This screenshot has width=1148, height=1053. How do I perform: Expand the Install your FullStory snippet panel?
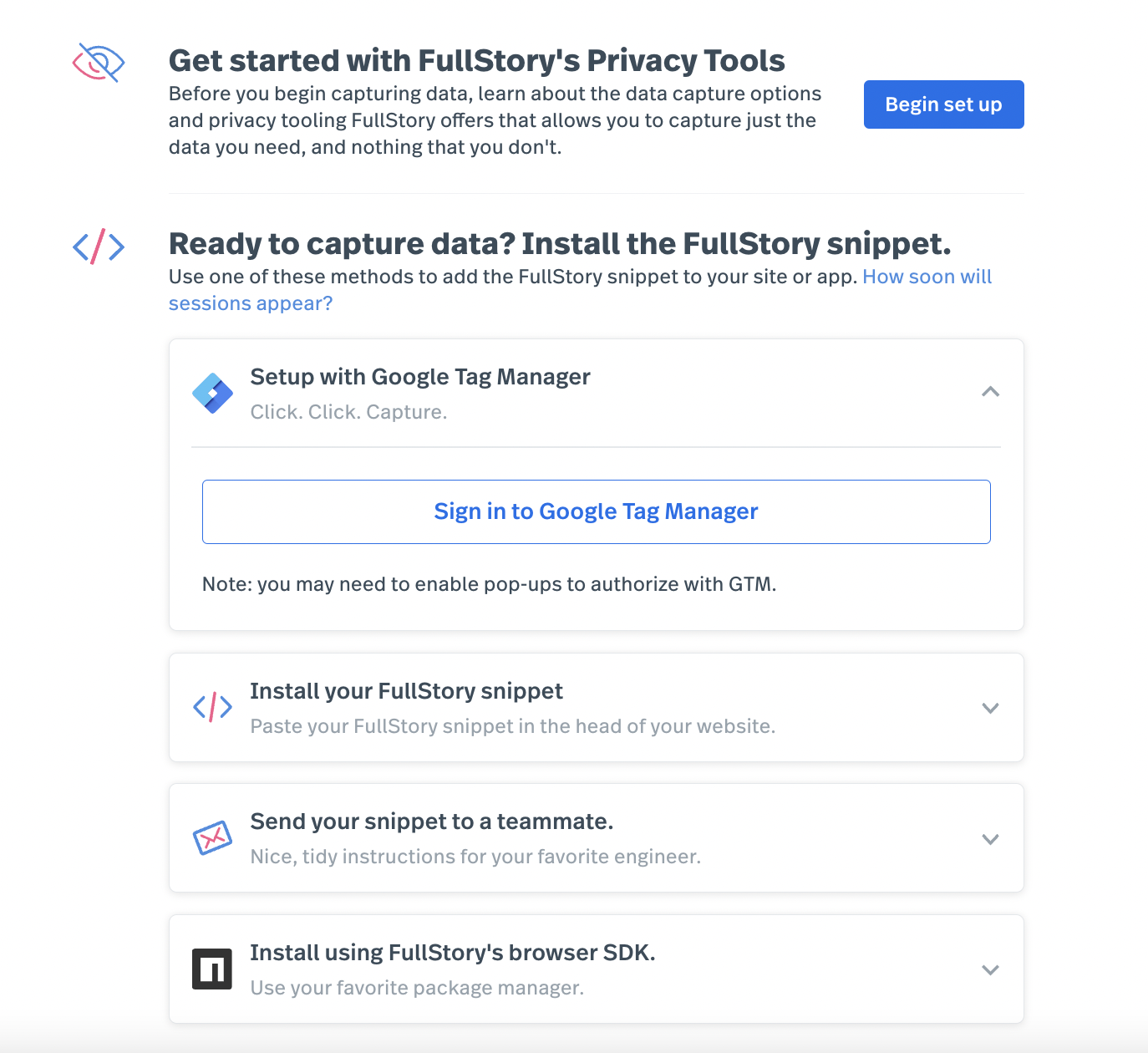[990, 708]
